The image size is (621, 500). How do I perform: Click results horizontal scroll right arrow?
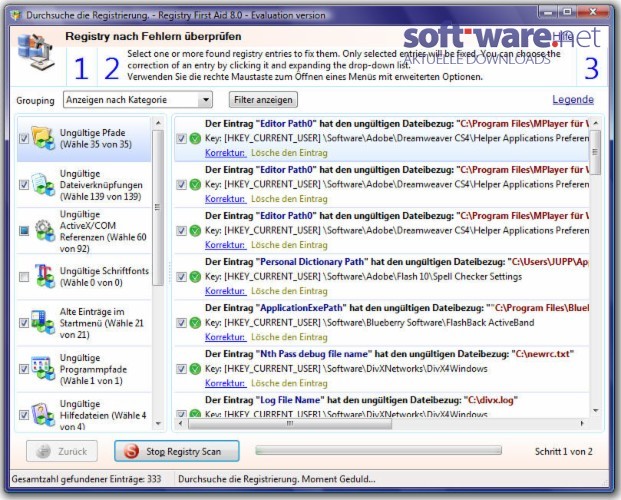[x=582, y=424]
